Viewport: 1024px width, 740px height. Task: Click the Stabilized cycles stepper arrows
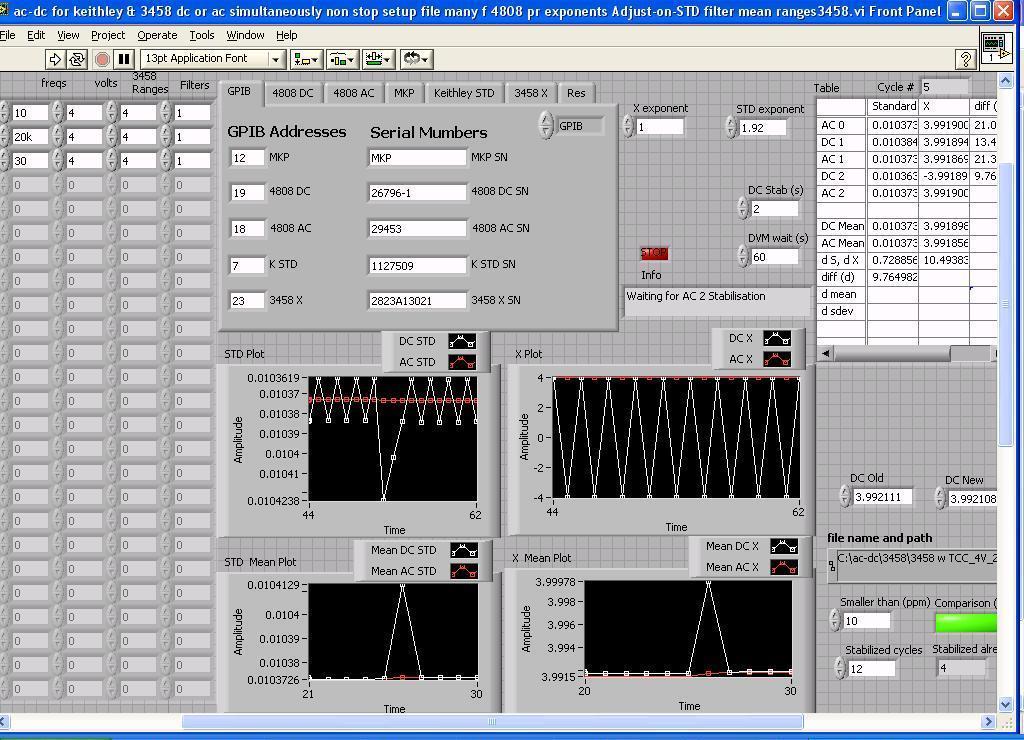point(840,668)
